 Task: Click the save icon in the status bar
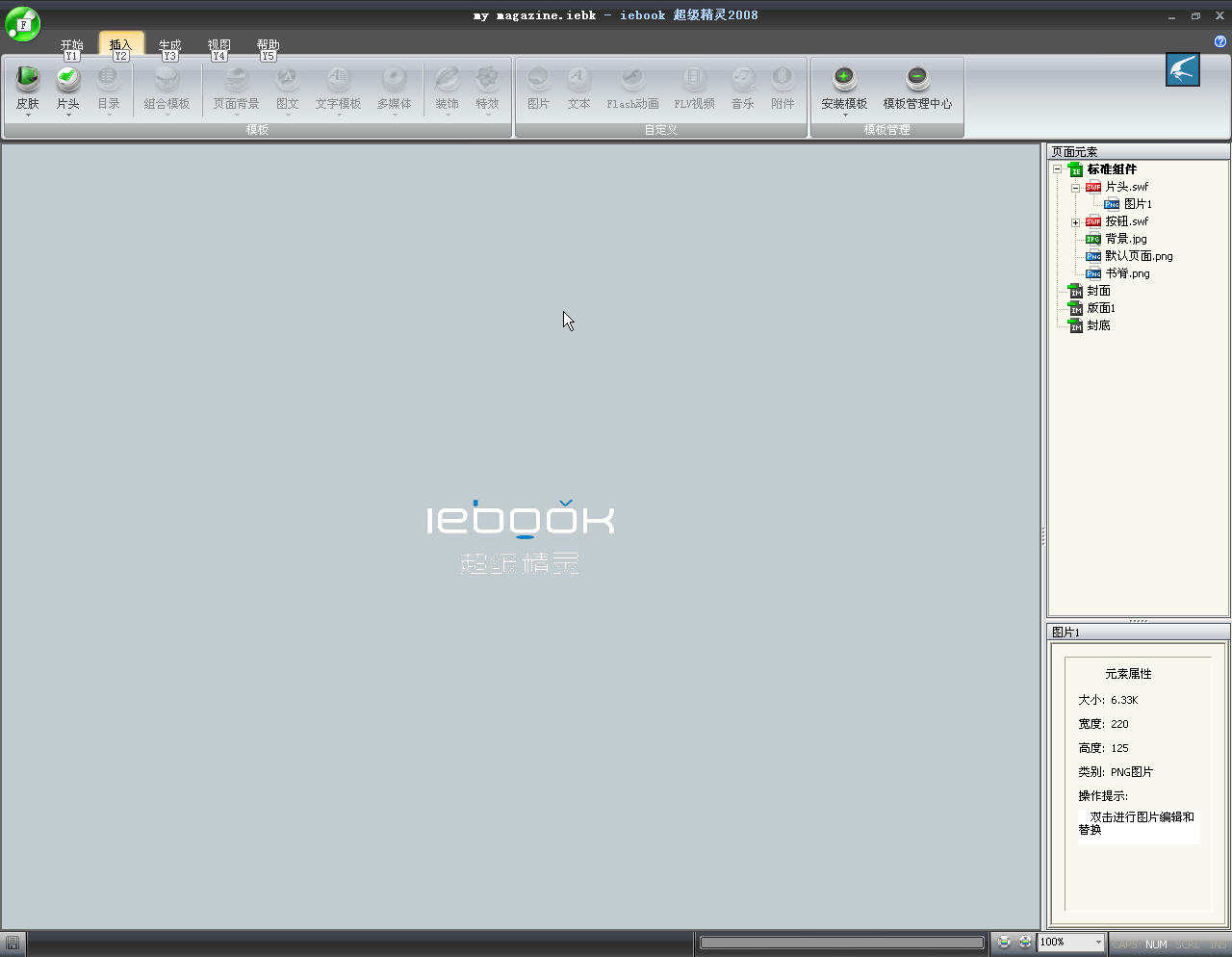pyautogui.click(x=13, y=944)
